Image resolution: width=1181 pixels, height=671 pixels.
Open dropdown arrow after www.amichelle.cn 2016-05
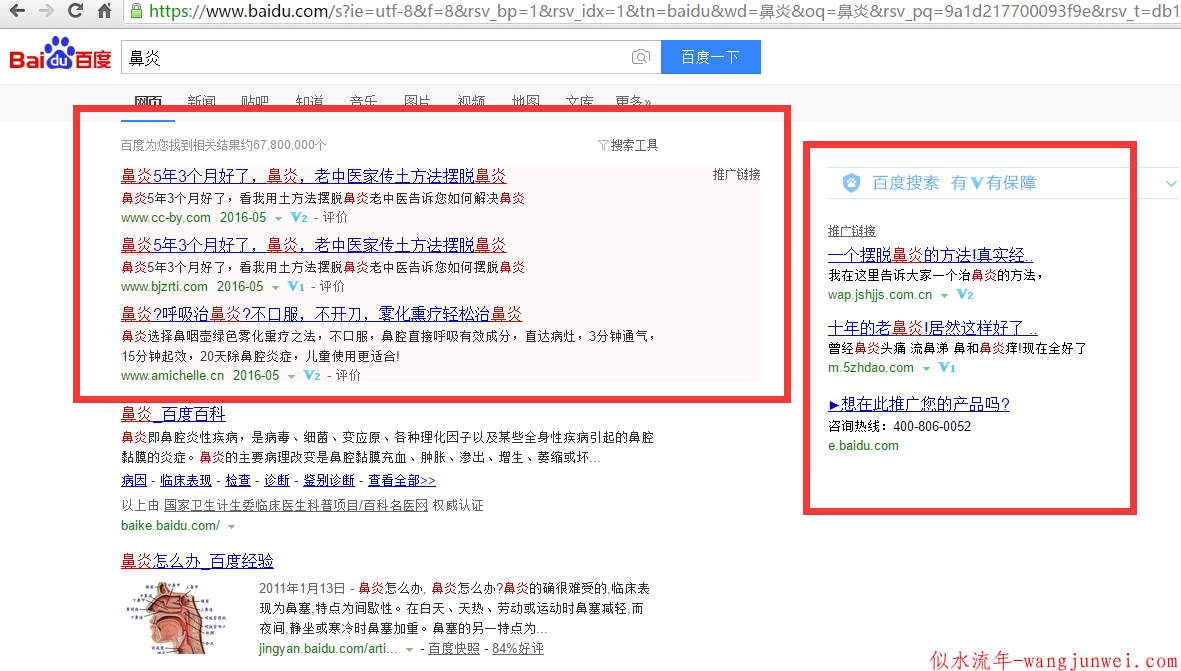click(x=291, y=376)
